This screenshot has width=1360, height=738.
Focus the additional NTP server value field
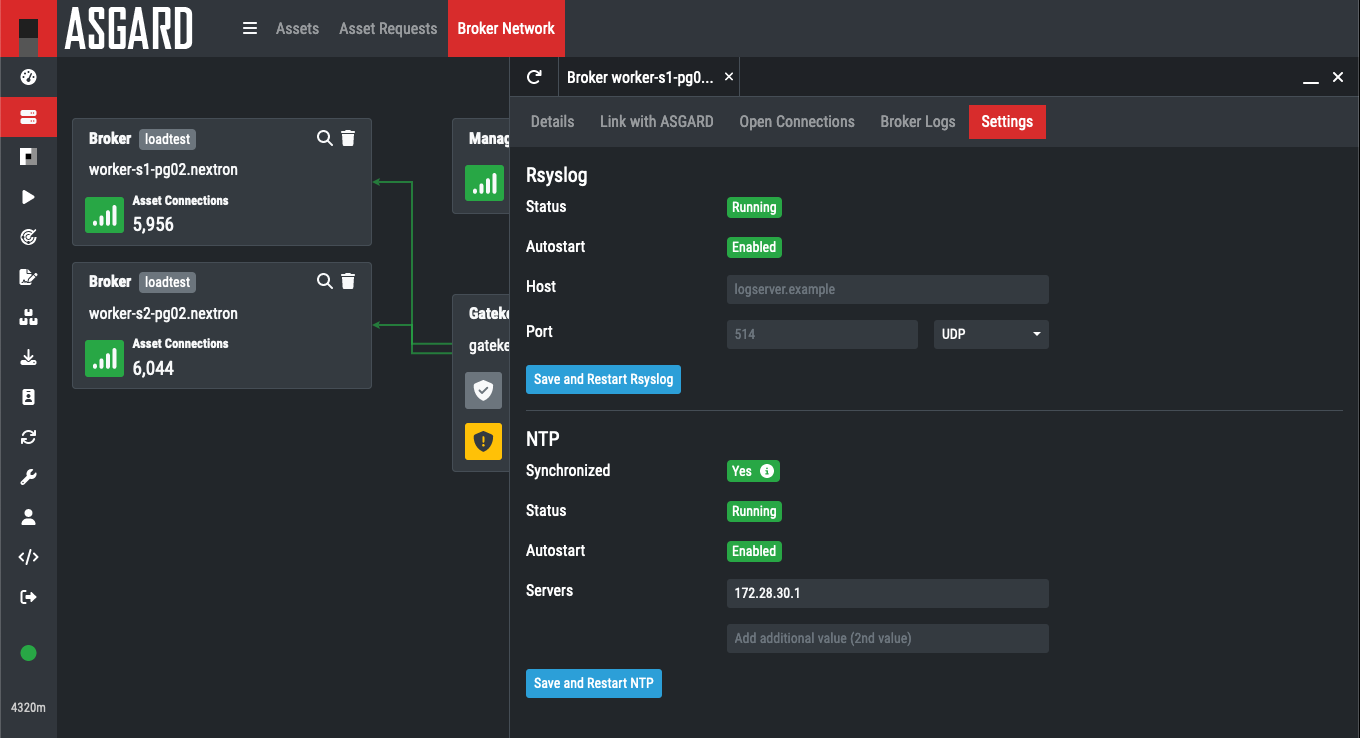point(887,638)
